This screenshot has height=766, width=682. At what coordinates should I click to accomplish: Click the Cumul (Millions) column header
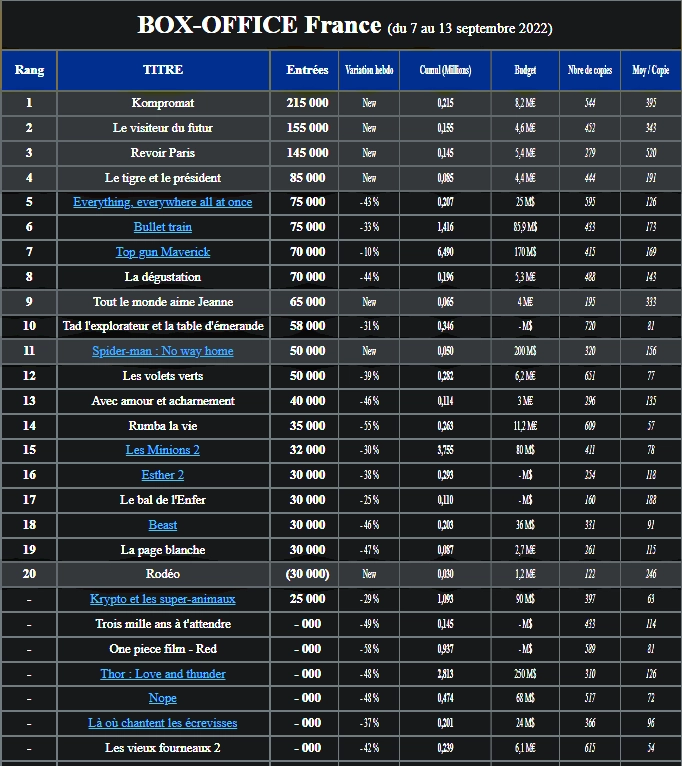[445, 70]
